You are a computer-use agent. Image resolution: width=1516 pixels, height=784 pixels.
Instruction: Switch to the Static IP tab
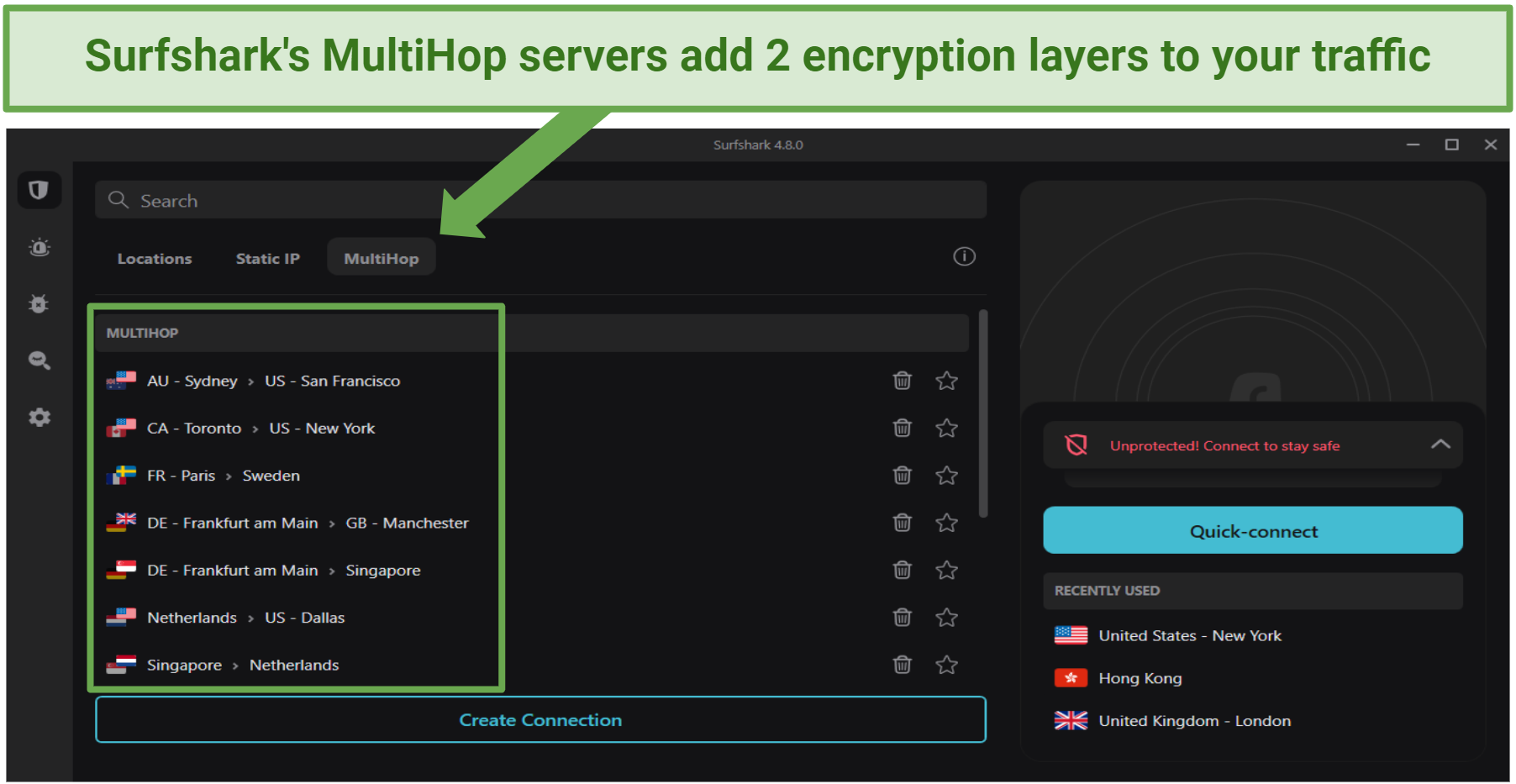267,258
